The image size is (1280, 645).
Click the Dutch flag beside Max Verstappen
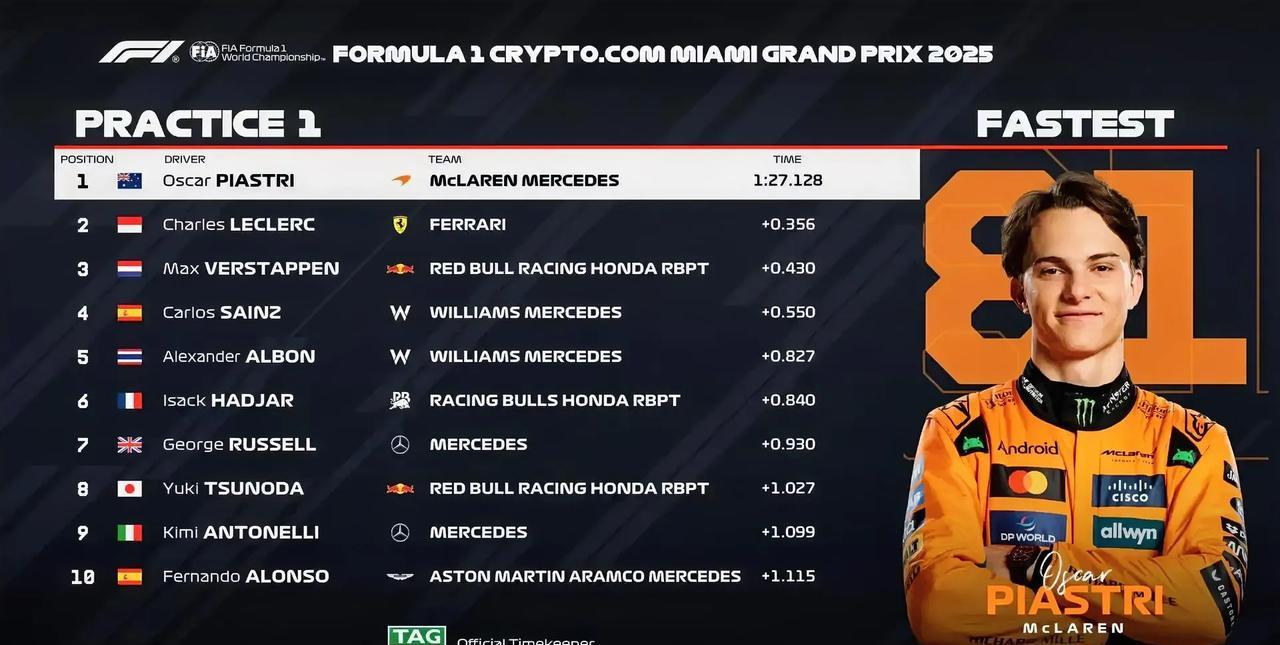point(130,269)
